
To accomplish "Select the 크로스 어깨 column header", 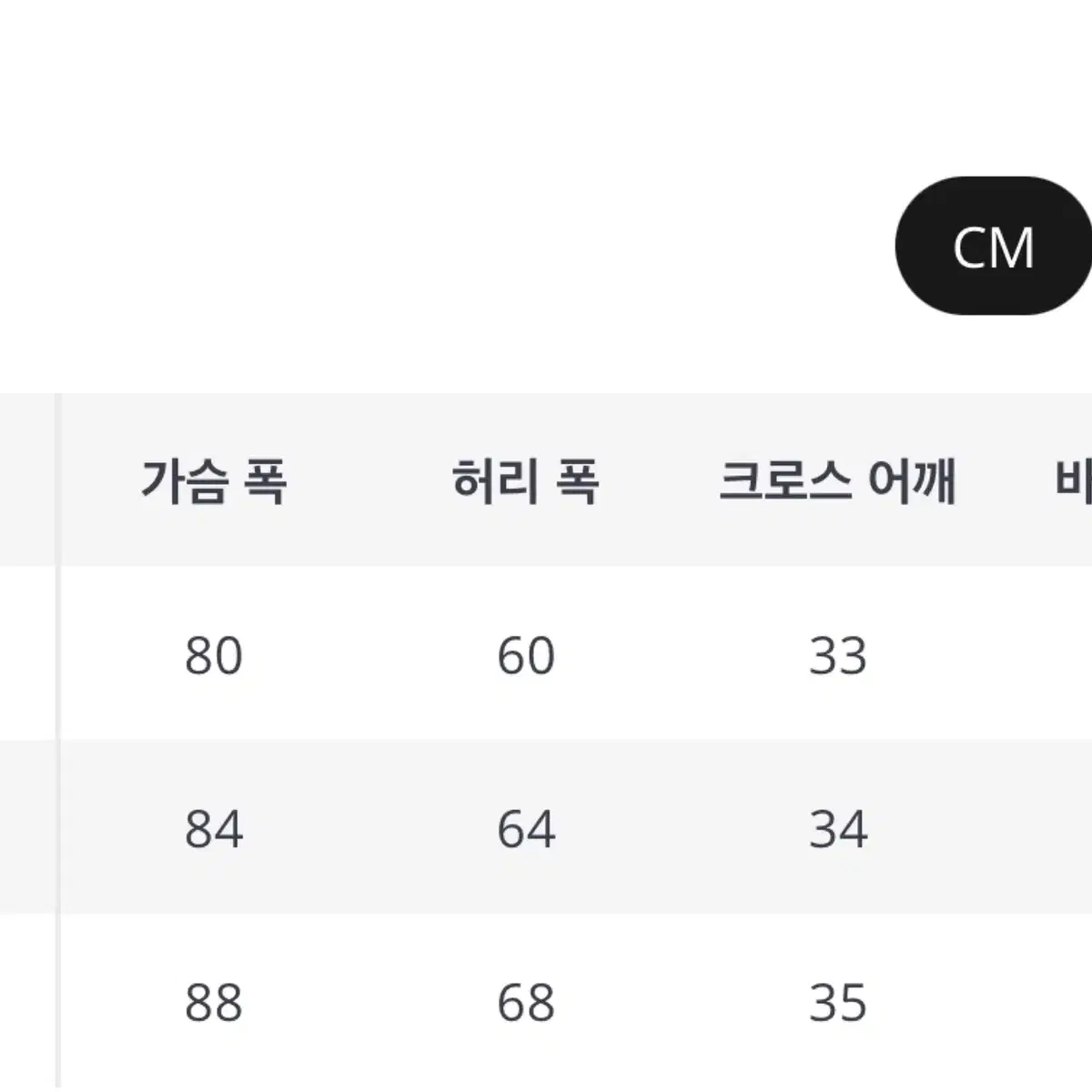I will pos(838,480).
